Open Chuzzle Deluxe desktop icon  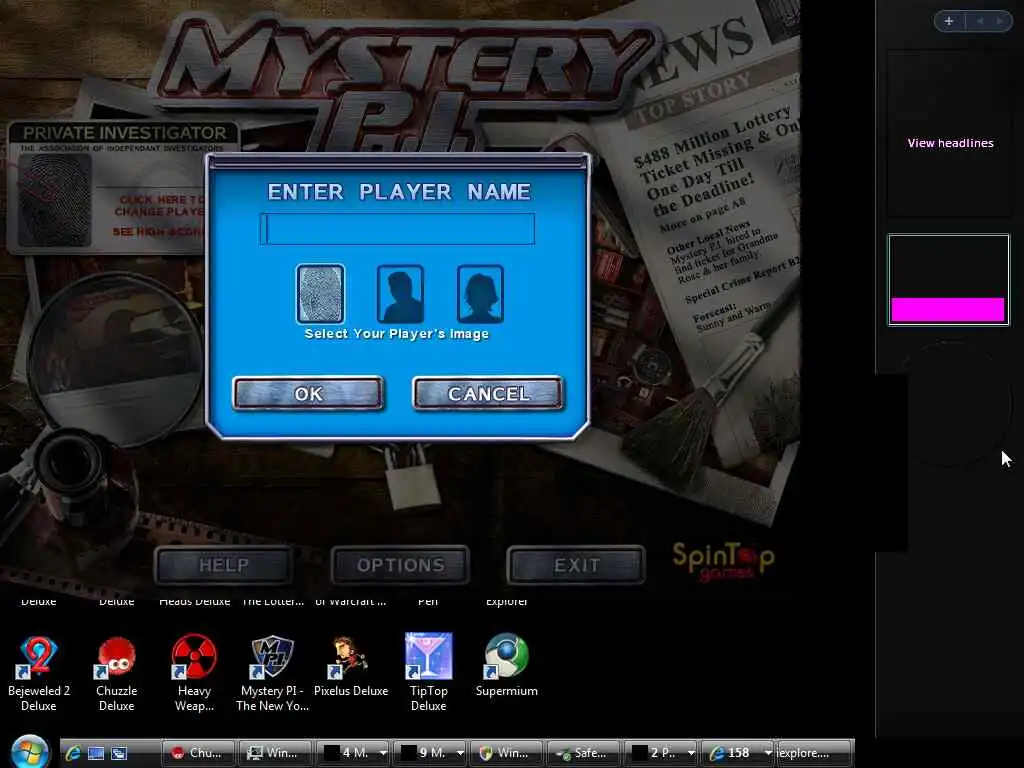point(116,673)
